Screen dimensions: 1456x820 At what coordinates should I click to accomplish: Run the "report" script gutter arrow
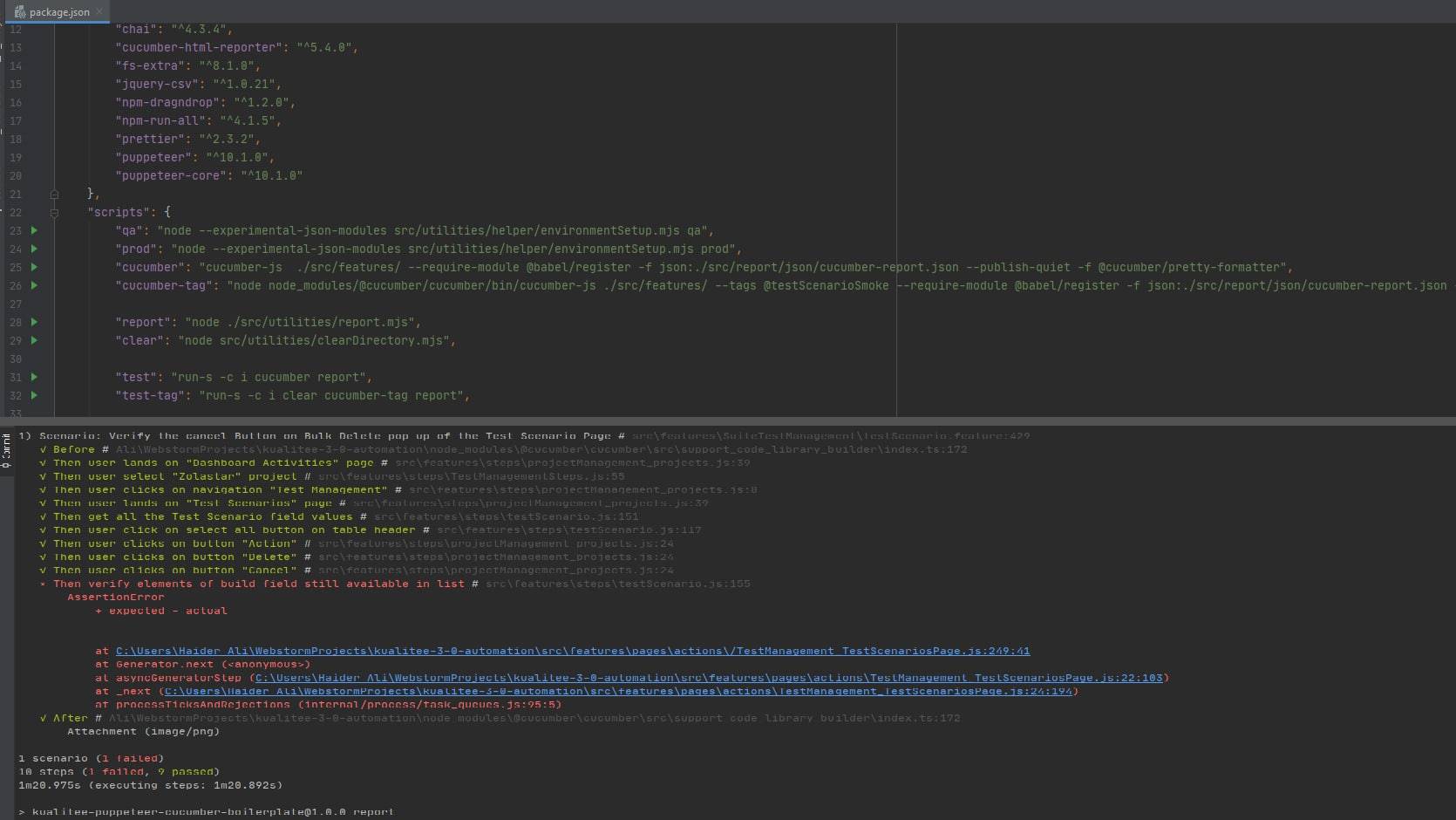34,322
